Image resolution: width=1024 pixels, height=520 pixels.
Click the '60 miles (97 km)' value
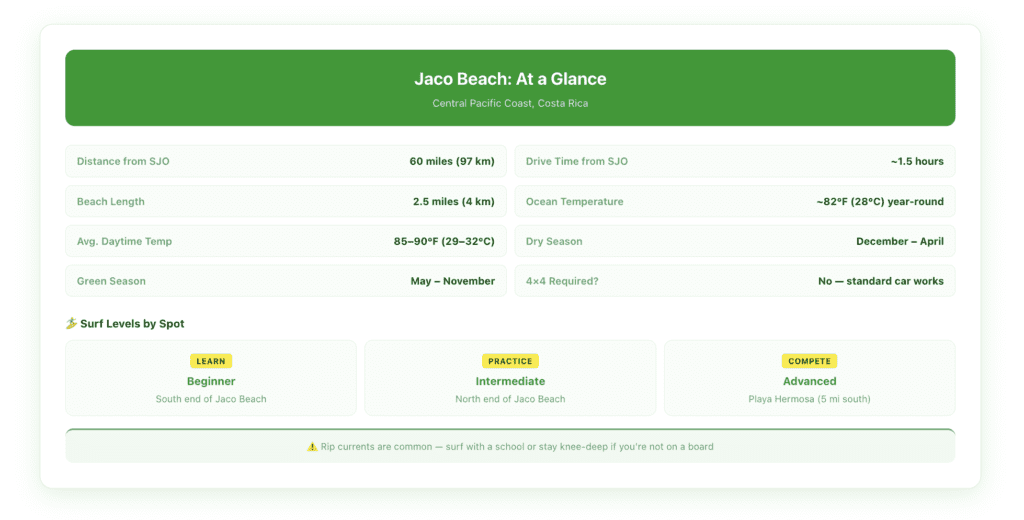[x=452, y=161]
